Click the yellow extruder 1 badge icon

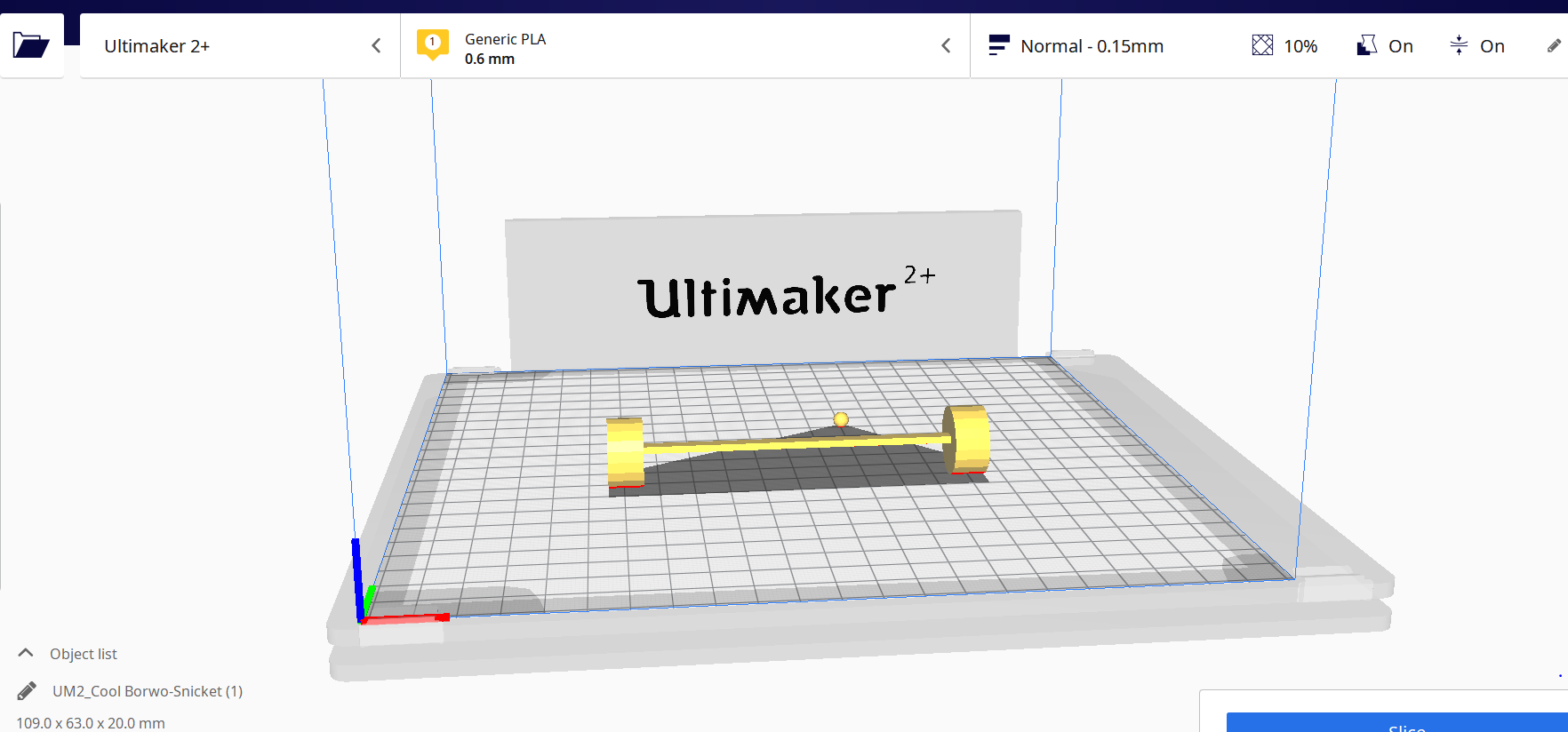433,44
